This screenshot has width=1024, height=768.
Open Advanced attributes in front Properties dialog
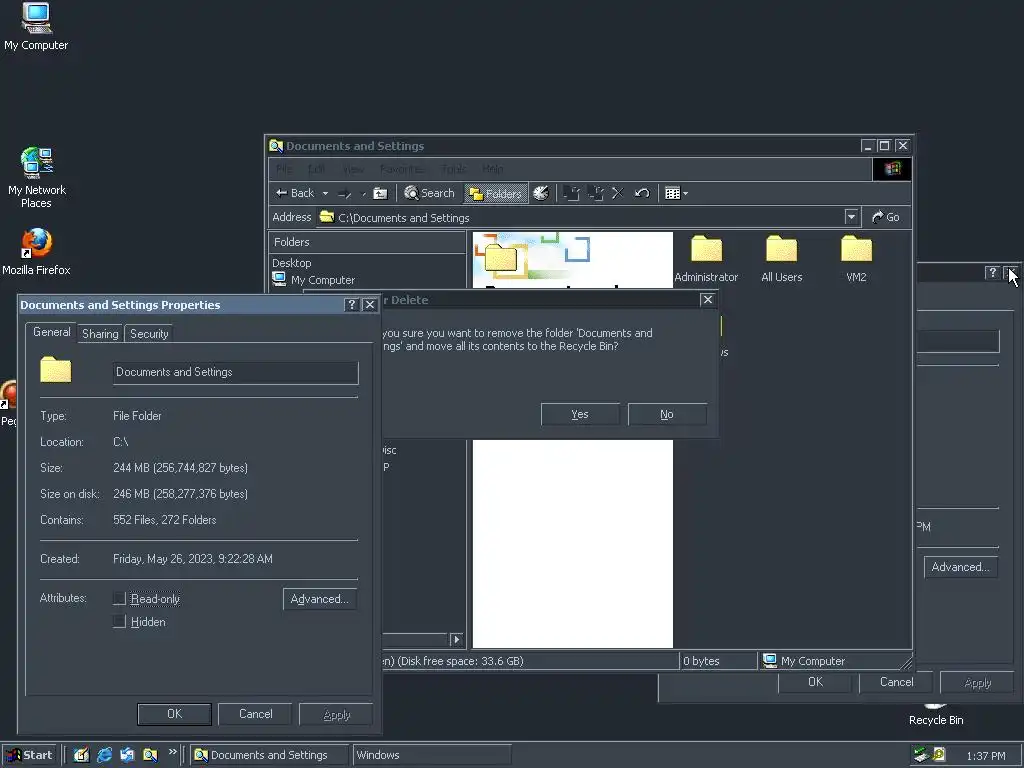click(319, 599)
